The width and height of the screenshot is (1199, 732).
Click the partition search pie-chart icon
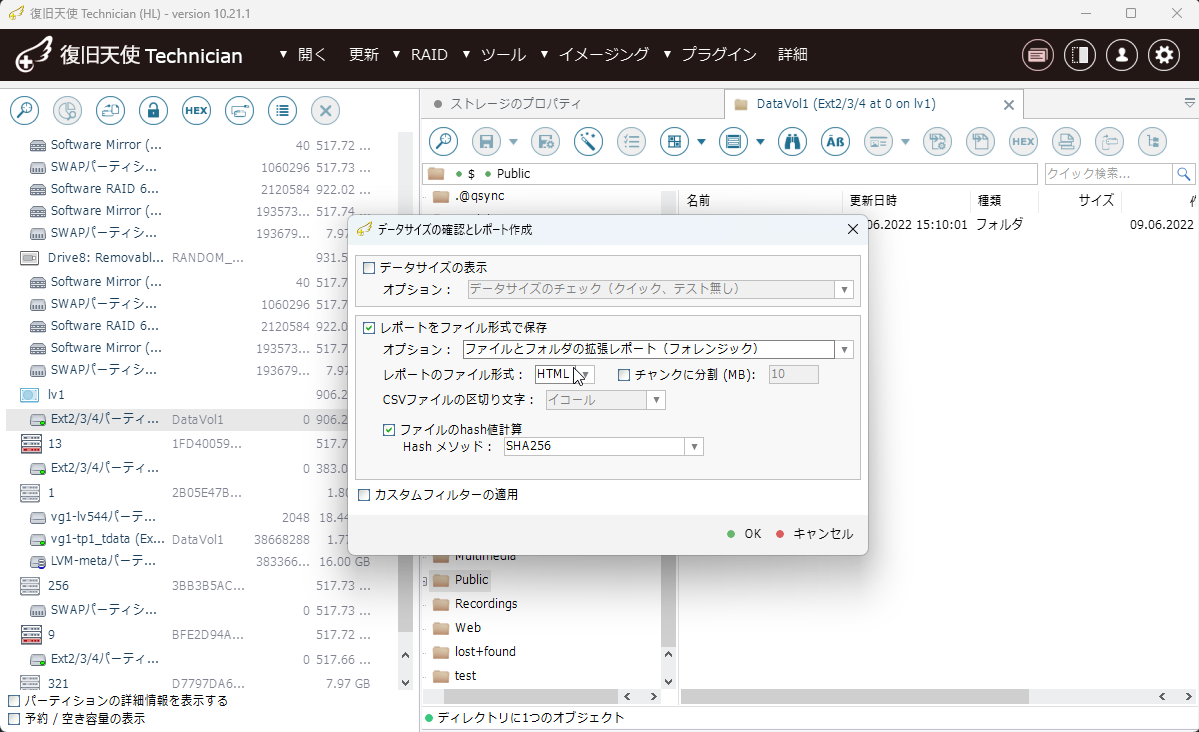click(x=67, y=111)
